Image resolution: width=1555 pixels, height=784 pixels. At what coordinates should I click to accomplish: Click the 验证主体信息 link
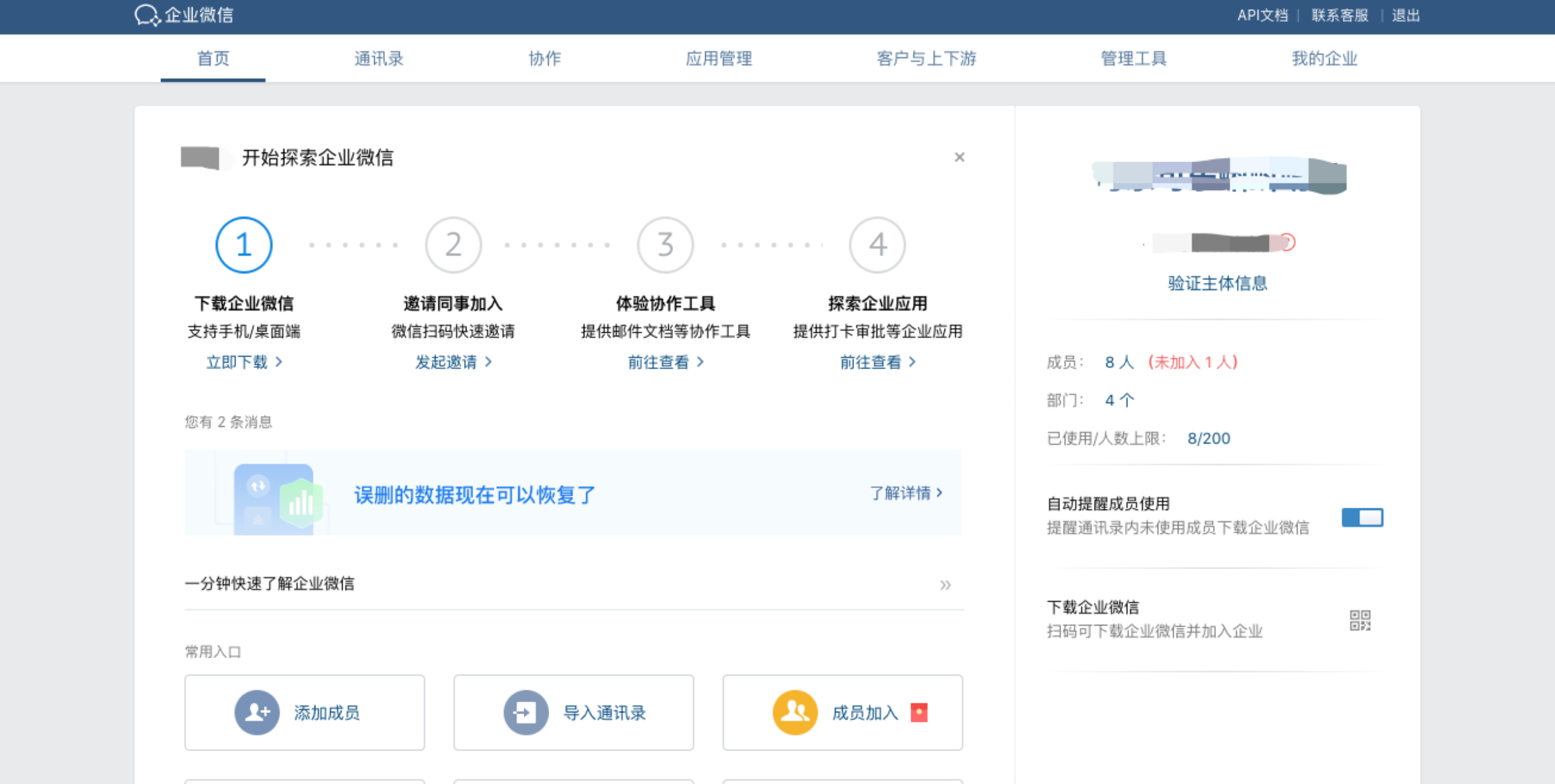tap(1217, 283)
